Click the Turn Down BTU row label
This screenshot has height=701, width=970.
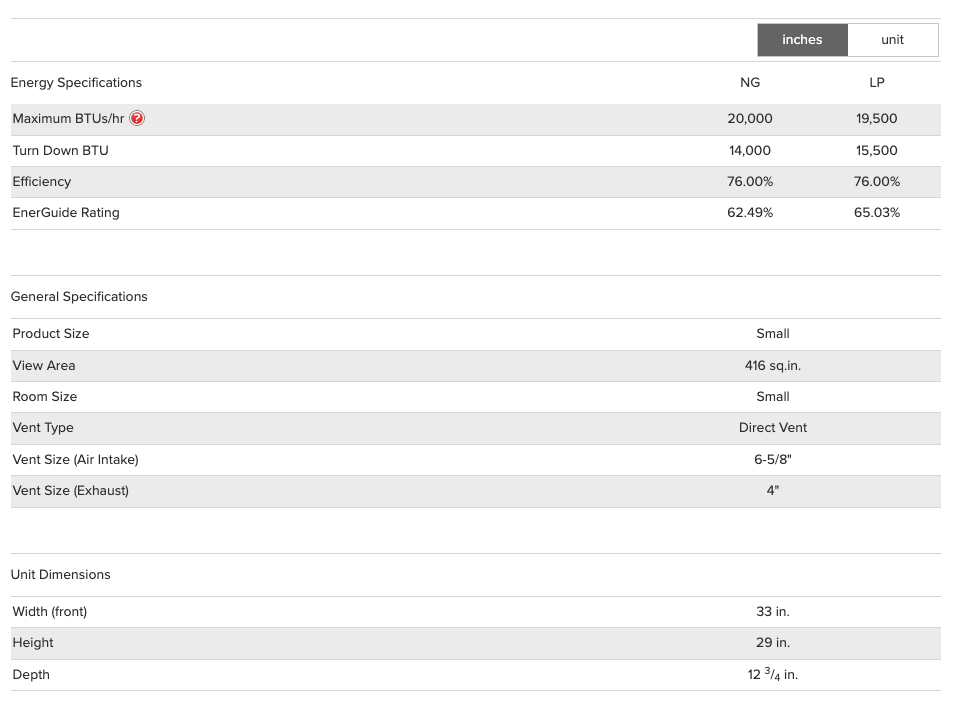(x=60, y=151)
